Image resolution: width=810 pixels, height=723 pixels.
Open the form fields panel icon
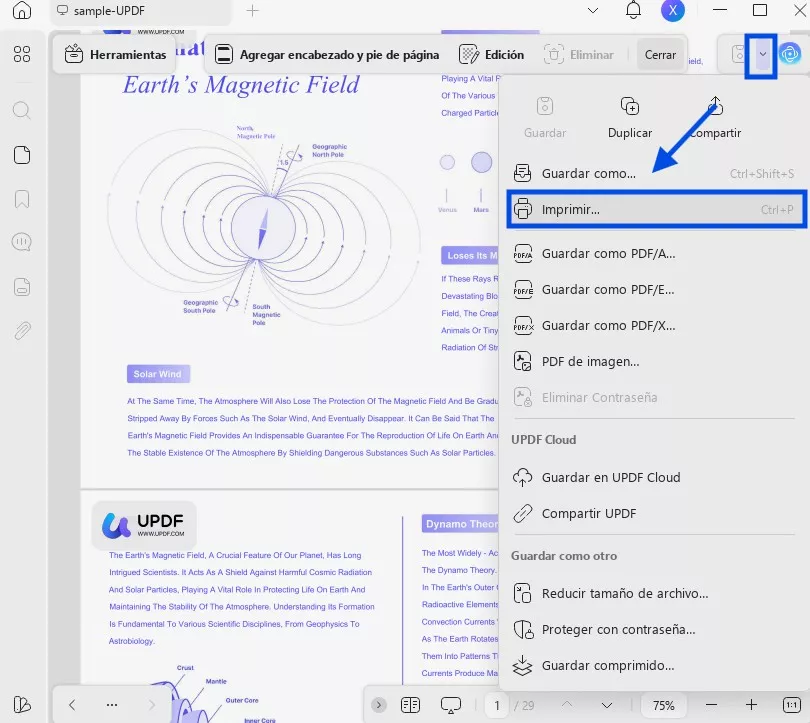tap(22, 287)
